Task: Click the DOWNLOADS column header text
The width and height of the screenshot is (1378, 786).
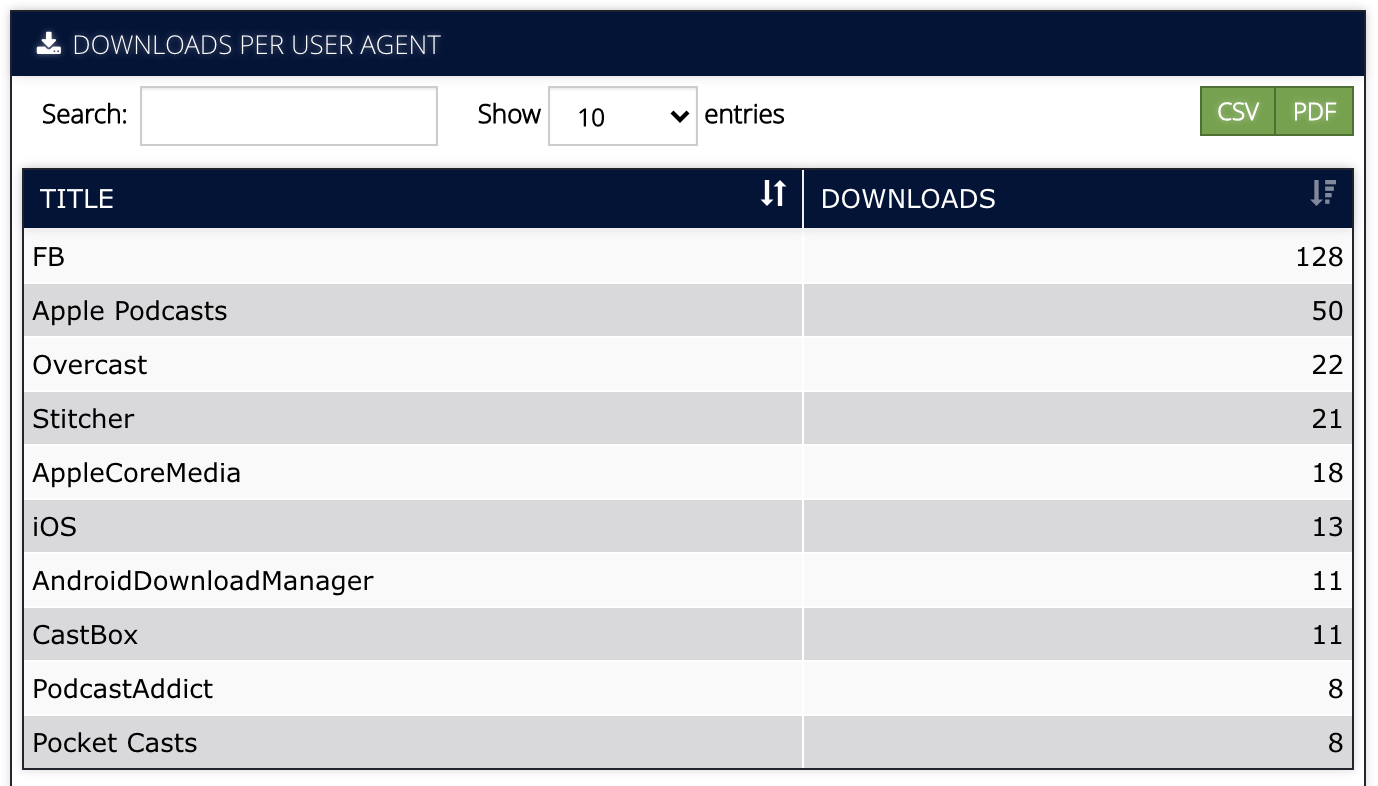Action: click(908, 199)
